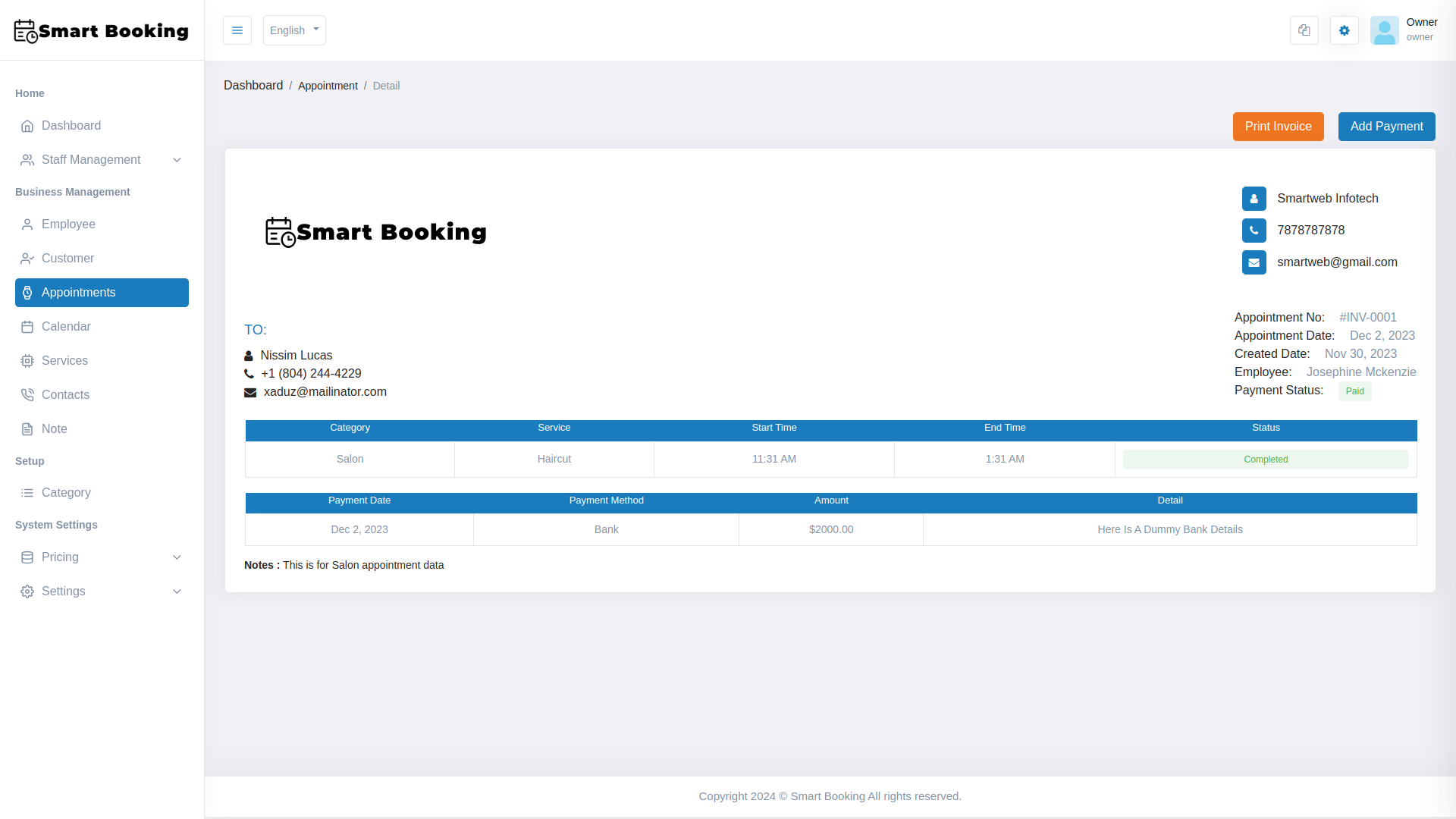Image resolution: width=1456 pixels, height=819 pixels.
Task: Click the Completed status indicator
Action: [1265, 459]
